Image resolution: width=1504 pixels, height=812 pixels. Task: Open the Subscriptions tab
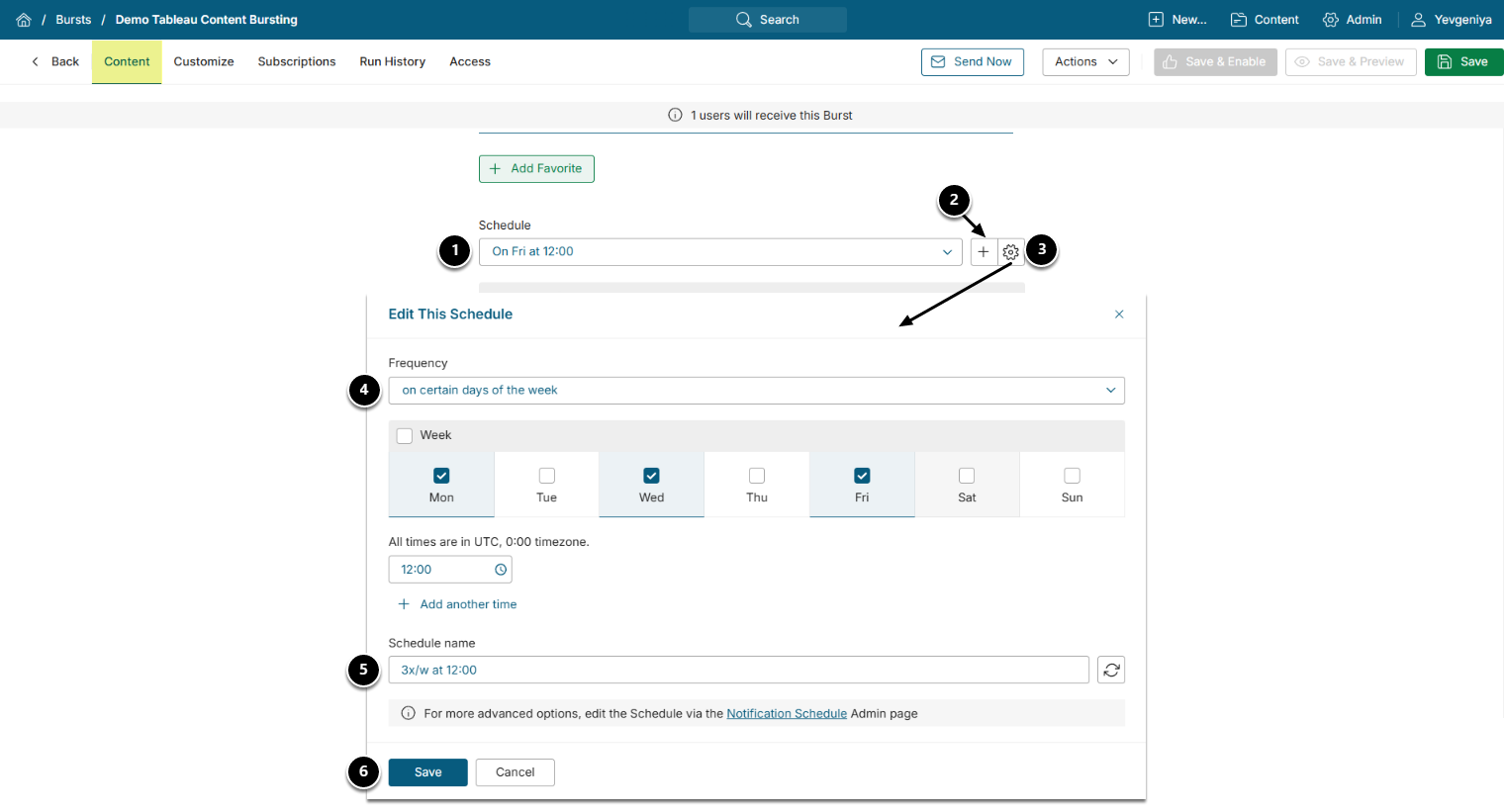(x=297, y=61)
